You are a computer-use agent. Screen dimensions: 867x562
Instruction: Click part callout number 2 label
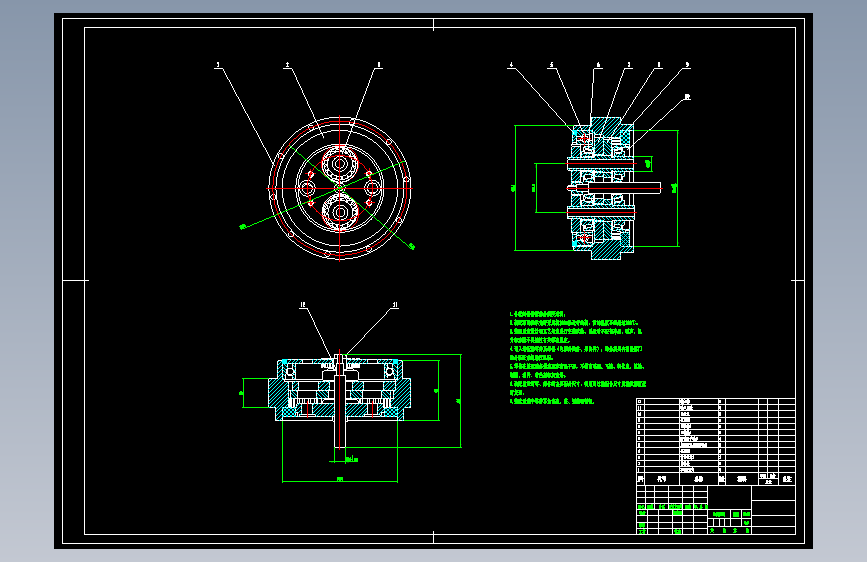click(x=287, y=65)
